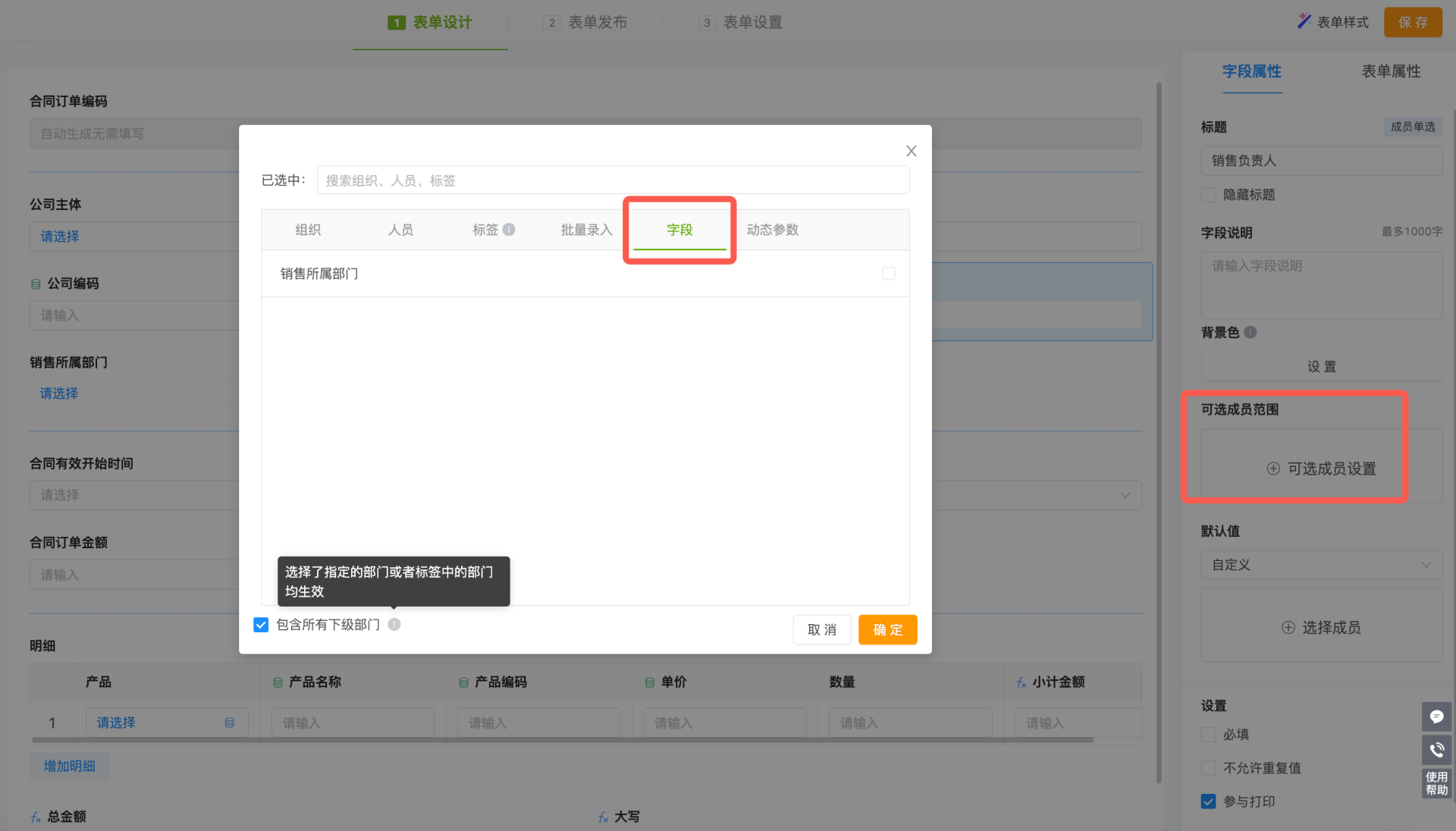Click the plus icon in 选择成员
Screen dimensions: 1456x831
coord(1288,627)
